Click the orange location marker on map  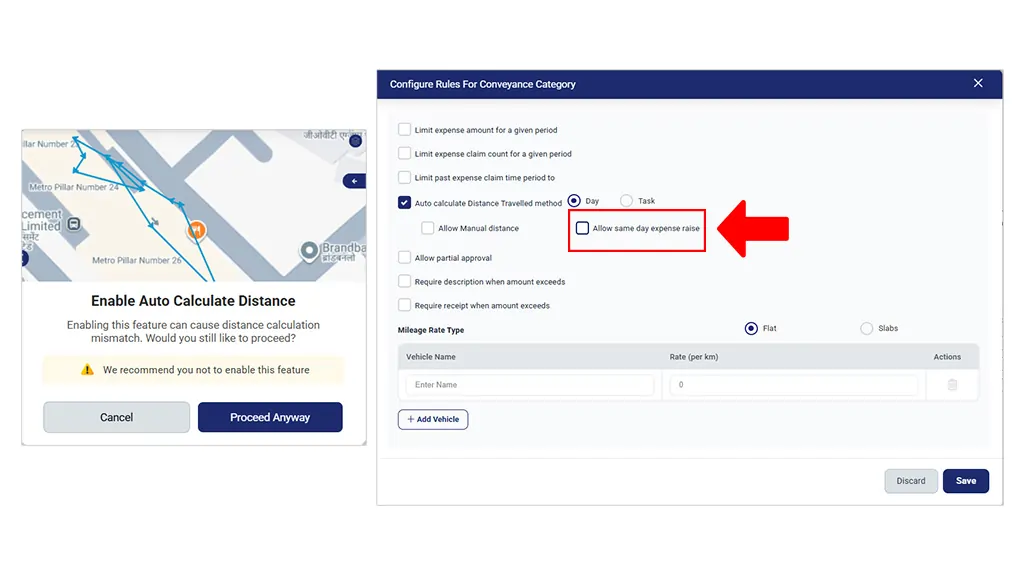pos(197,231)
